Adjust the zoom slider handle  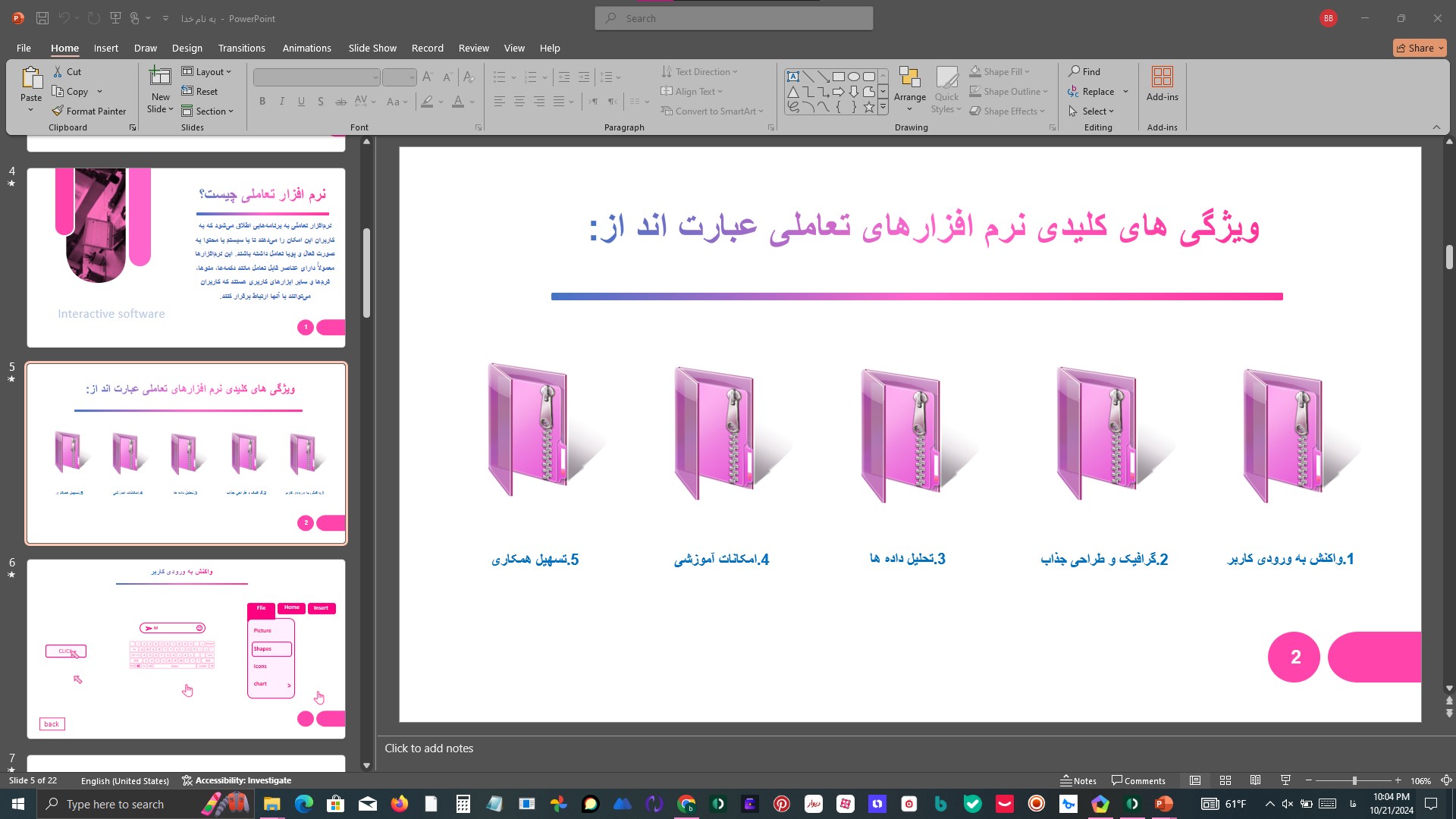coord(1354,780)
